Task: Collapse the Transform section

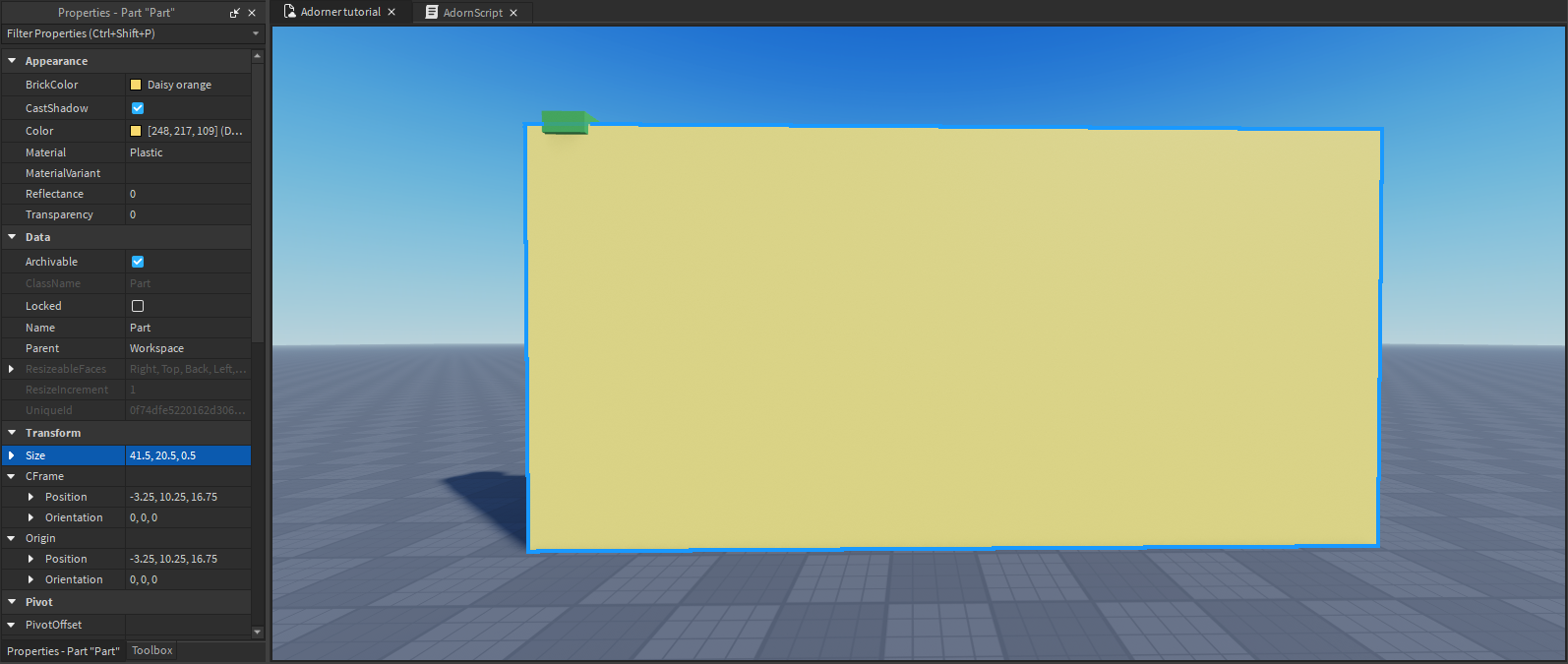Action: coord(12,433)
